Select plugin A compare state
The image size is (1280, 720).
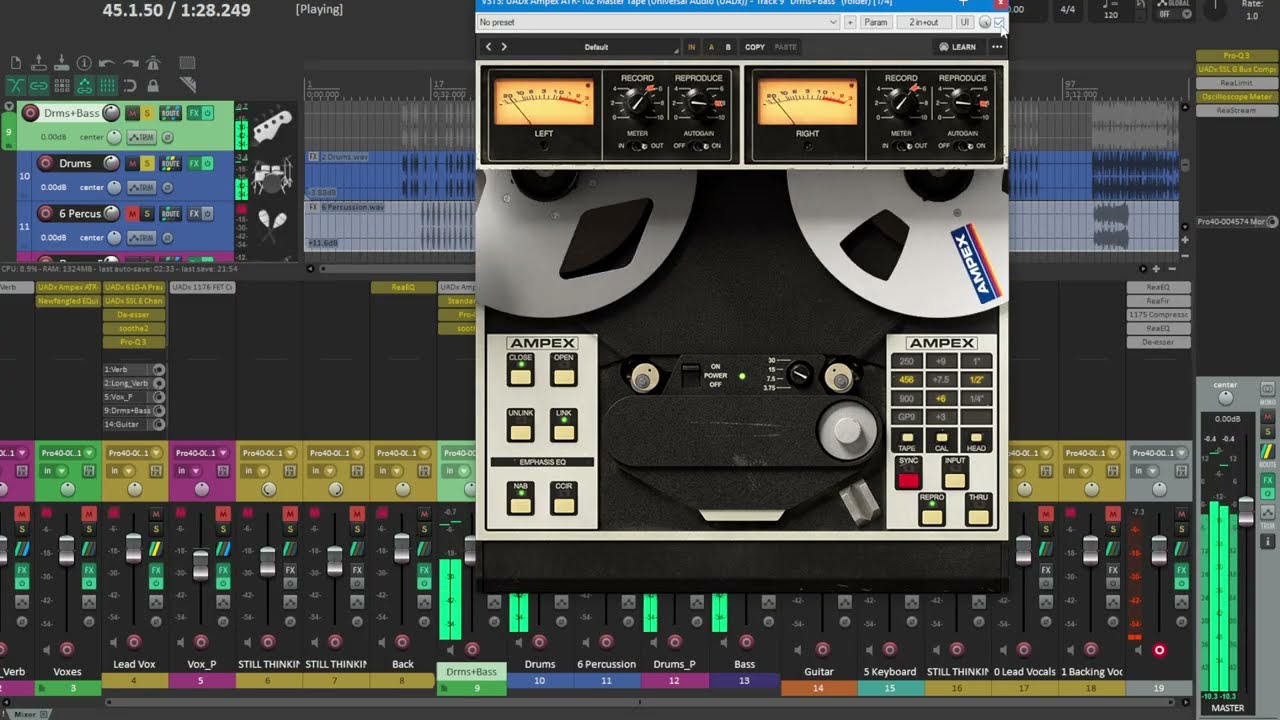(711, 47)
